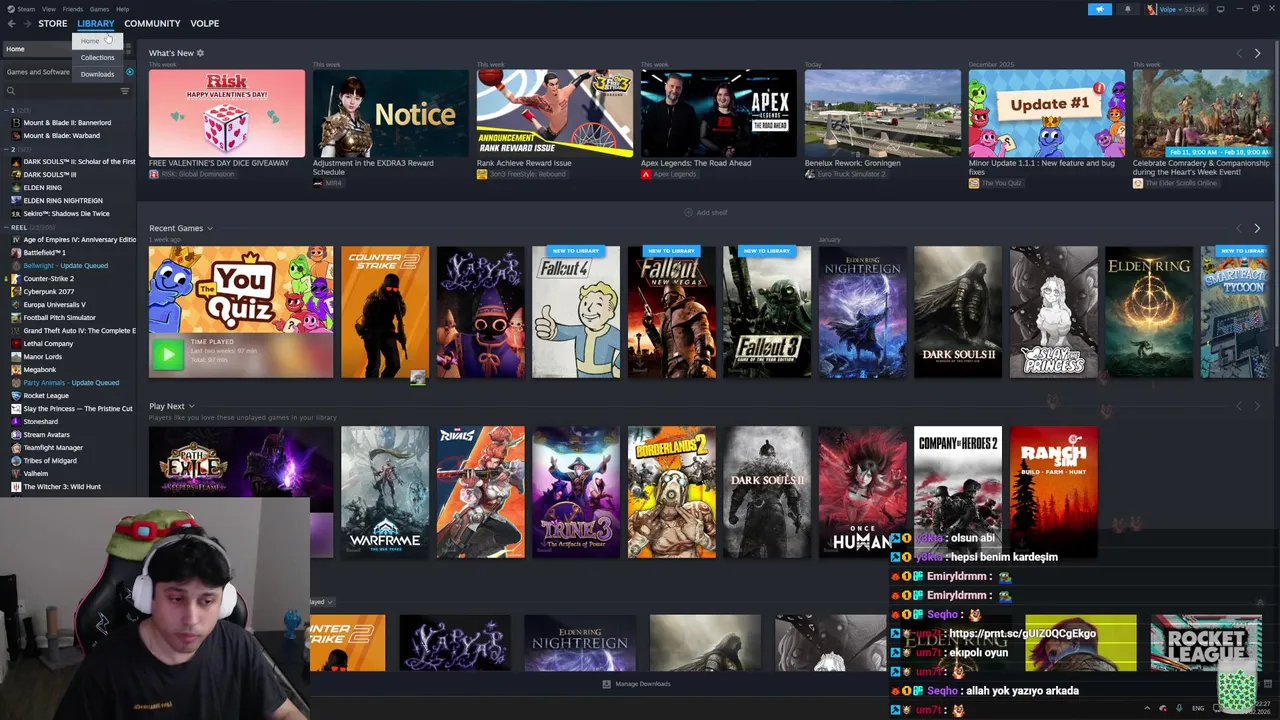Open the VOLPE profile tab
Viewport: 1280px width, 720px height.
205,23
